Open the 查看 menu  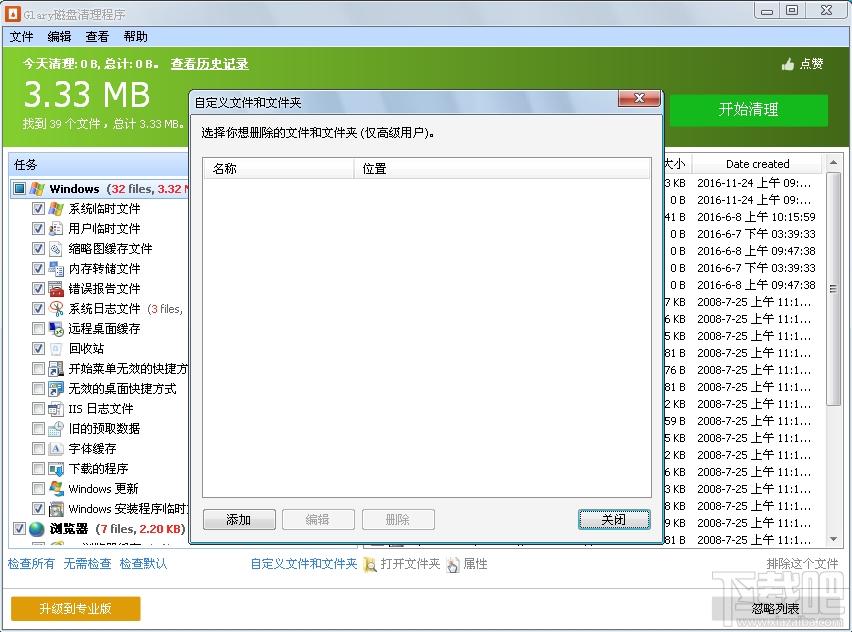pos(97,36)
